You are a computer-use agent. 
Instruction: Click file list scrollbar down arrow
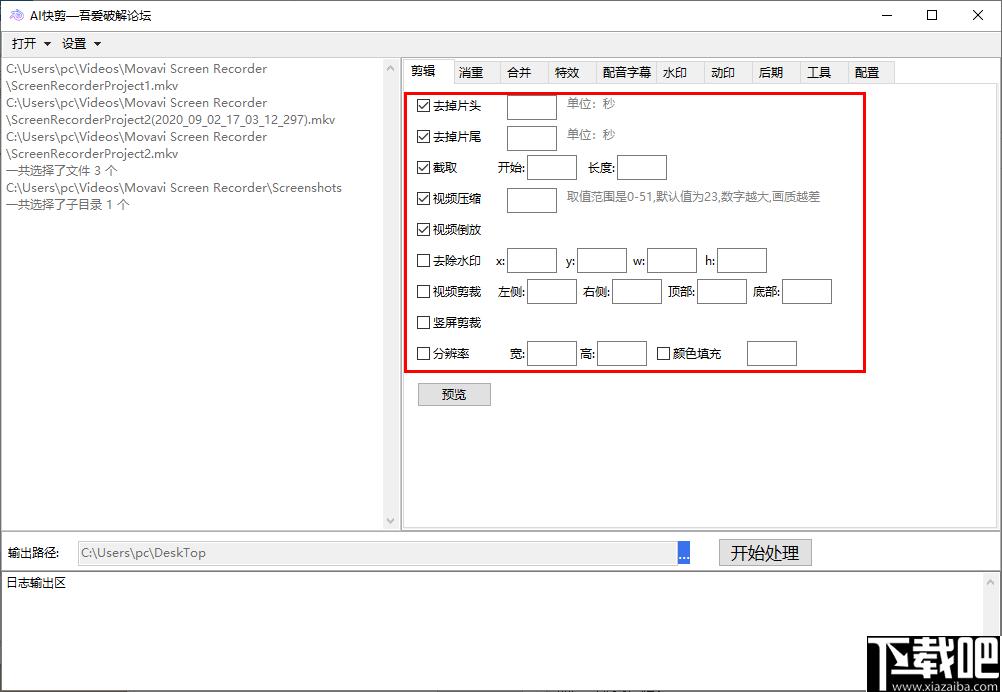click(391, 521)
